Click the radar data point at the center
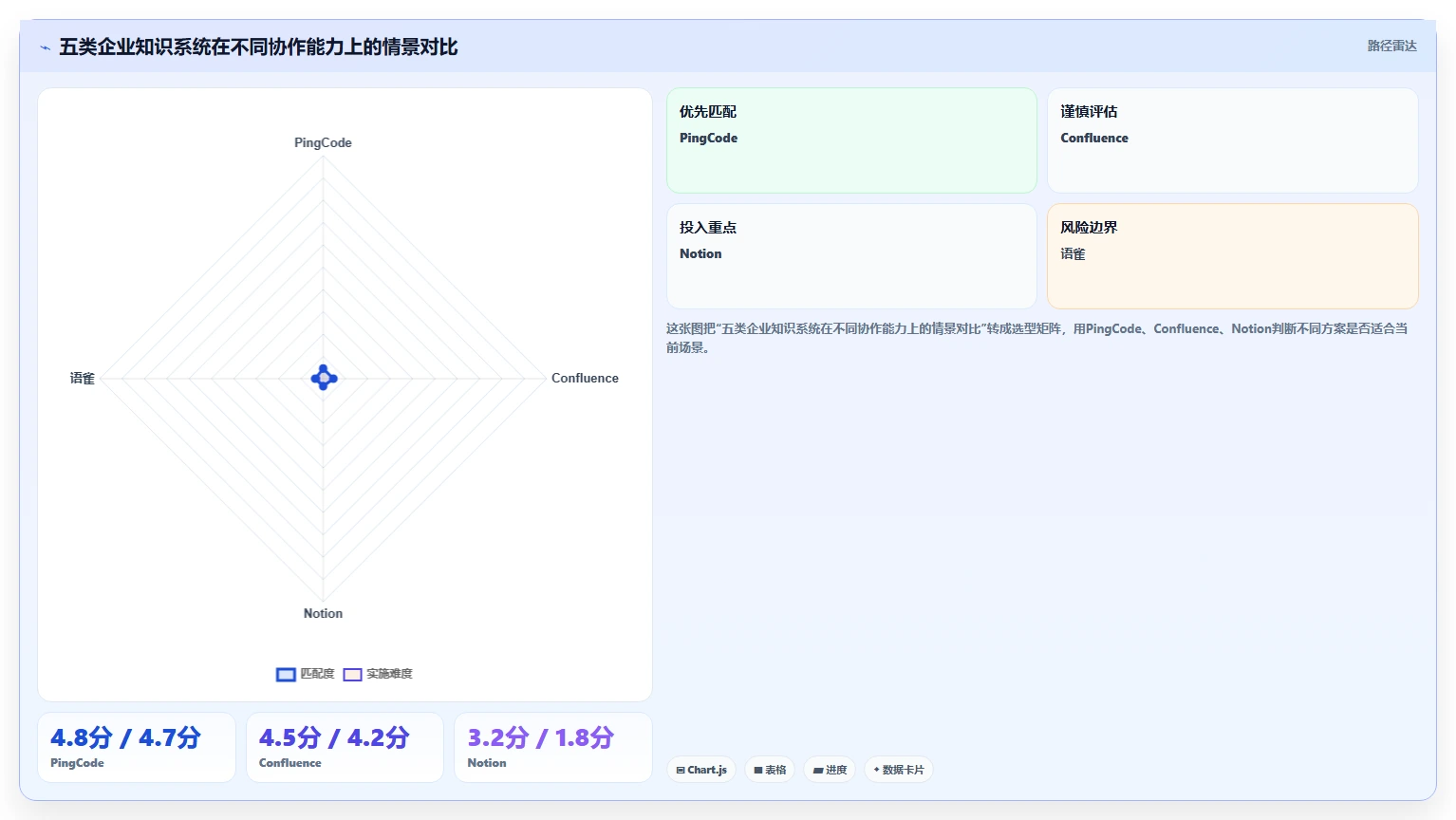 324,378
